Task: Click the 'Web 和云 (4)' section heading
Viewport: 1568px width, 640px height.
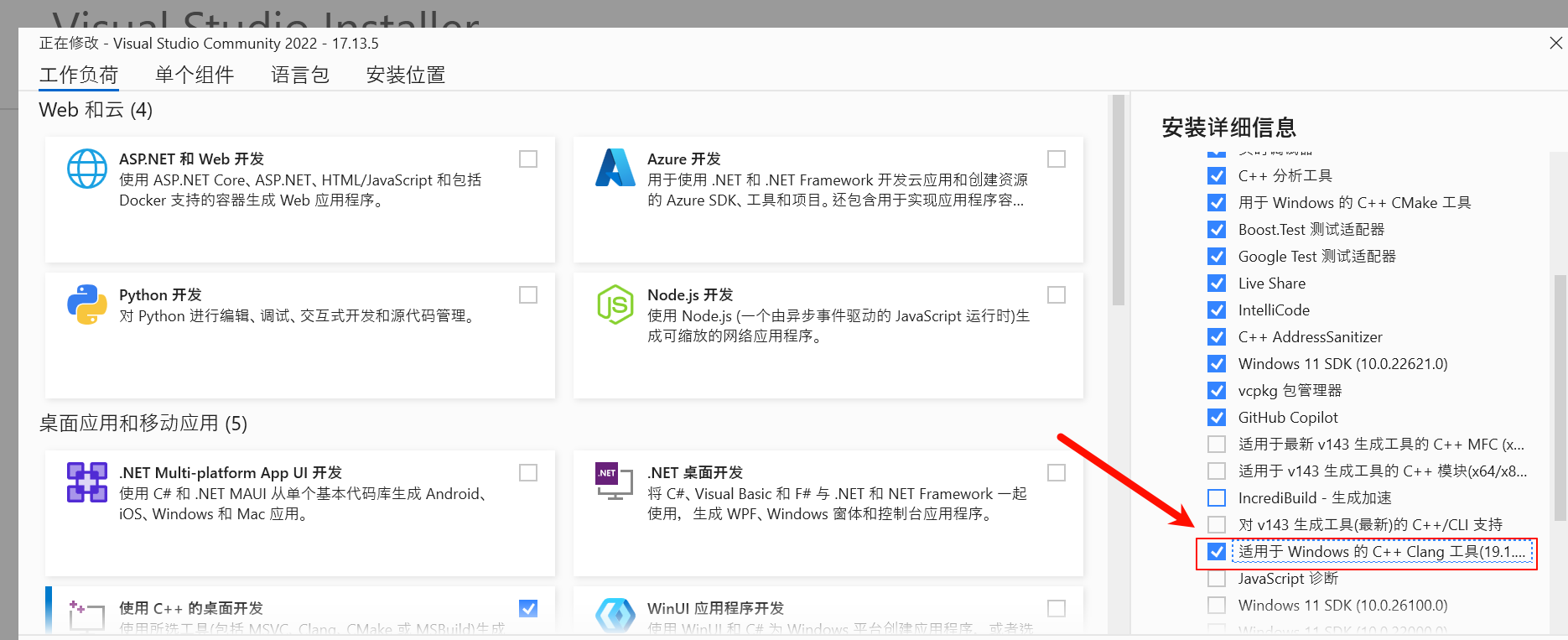Action: 96,110
